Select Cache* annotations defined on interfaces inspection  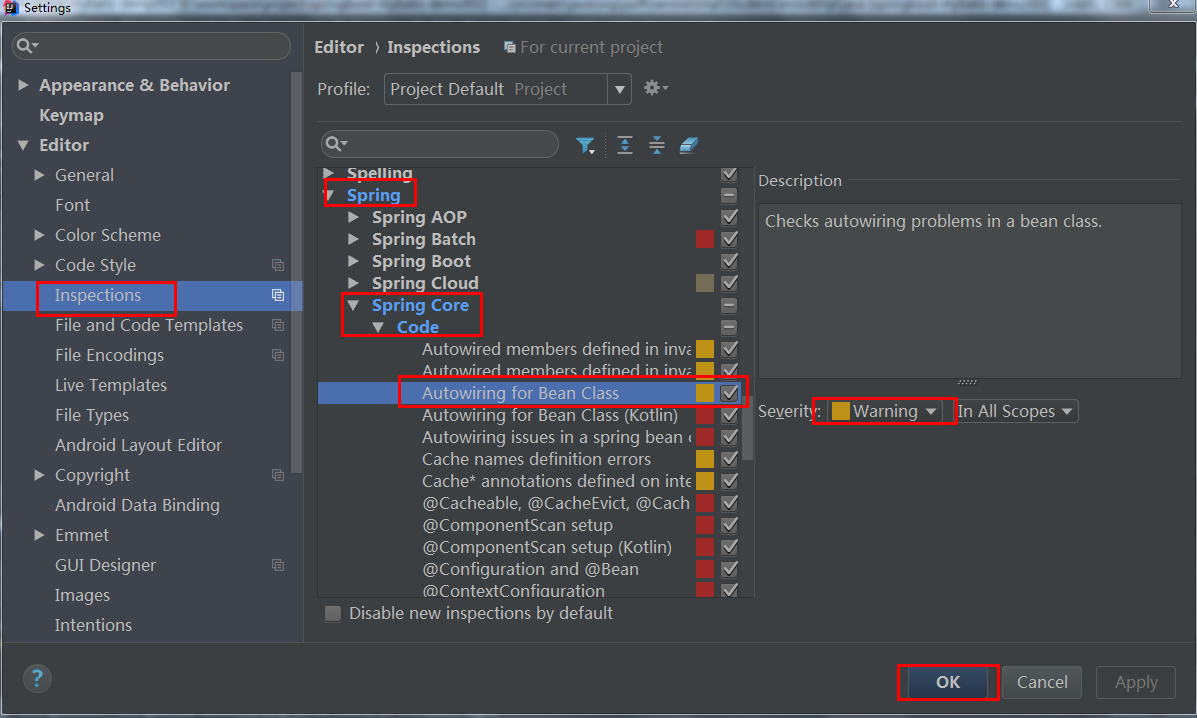tap(557, 481)
